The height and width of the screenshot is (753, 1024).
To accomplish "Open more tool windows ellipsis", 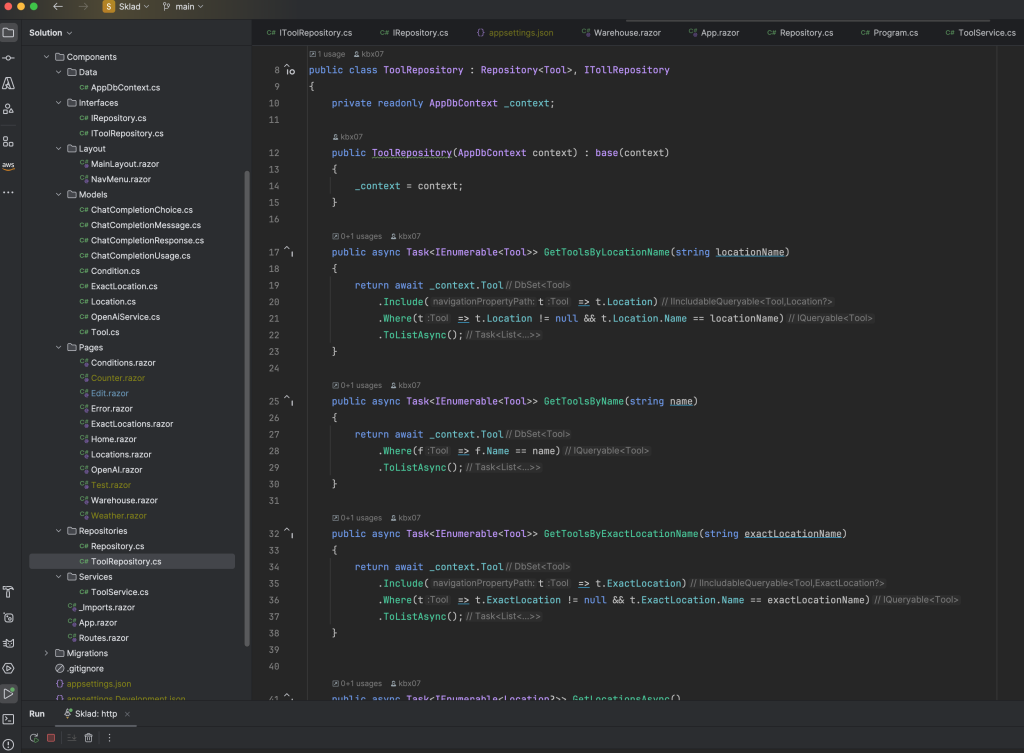I will 9,191.
